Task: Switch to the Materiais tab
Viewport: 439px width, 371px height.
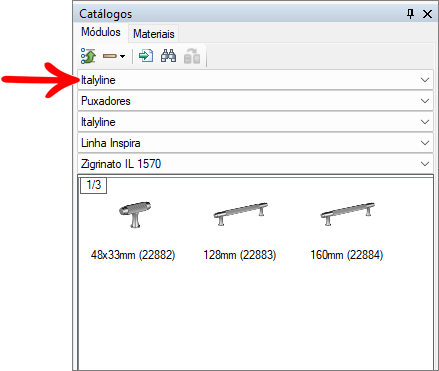Action: click(x=154, y=34)
